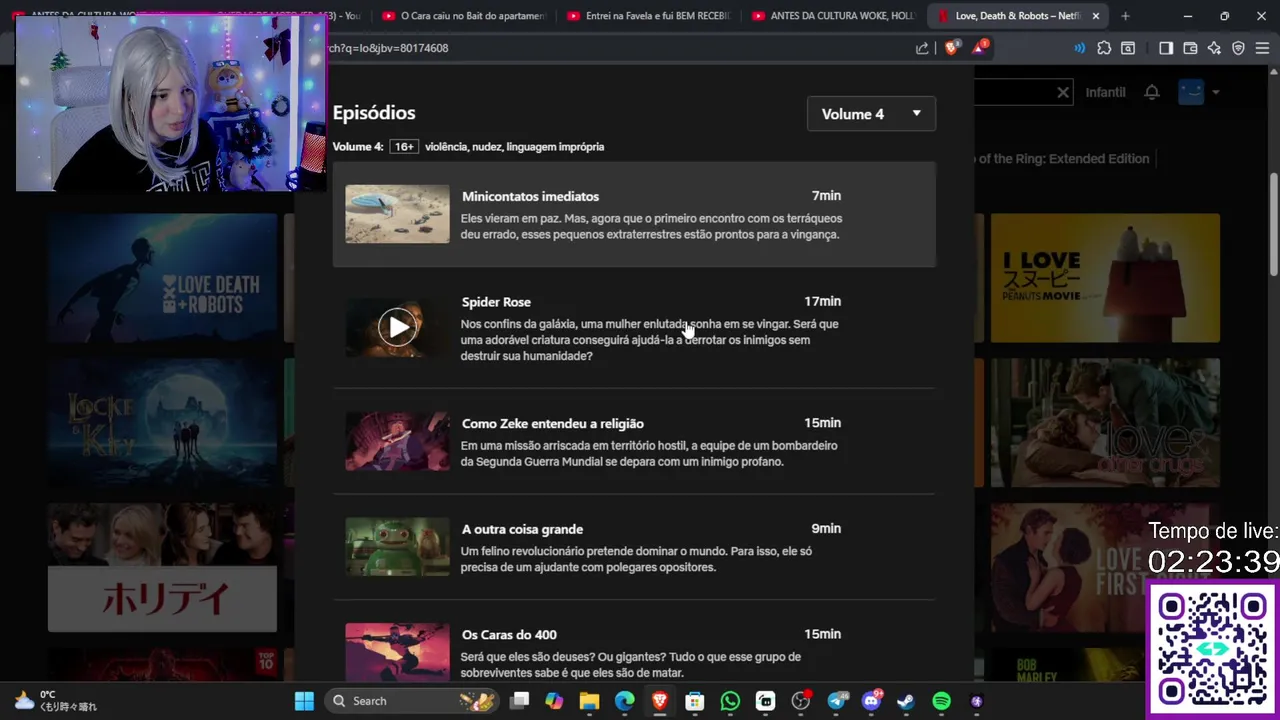
Task: Select Como Zeke entendeu a religião thumbnail
Action: 398,441
